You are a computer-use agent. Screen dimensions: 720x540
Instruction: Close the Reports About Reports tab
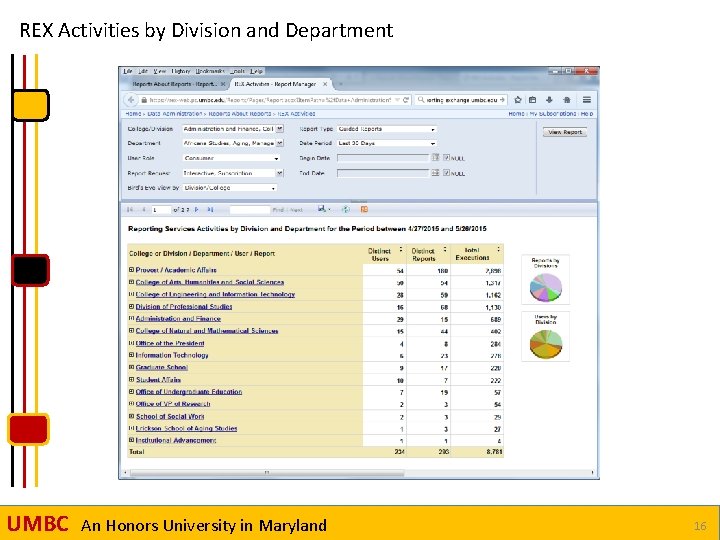click(x=223, y=84)
